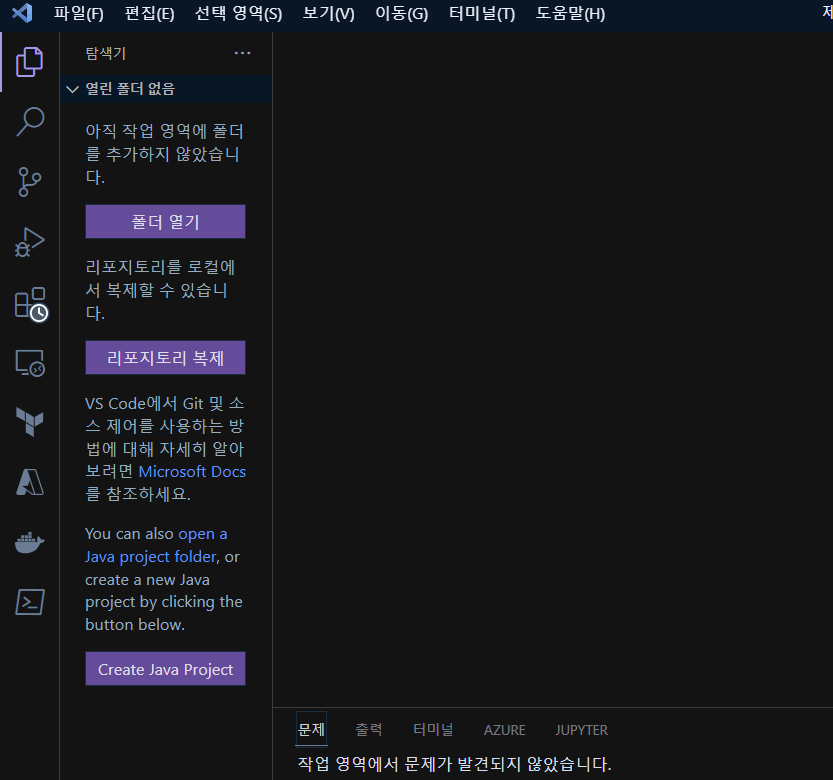The height and width of the screenshot is (780, 833).
Task: Click the Create Java Project button
Action: [165, 668]
